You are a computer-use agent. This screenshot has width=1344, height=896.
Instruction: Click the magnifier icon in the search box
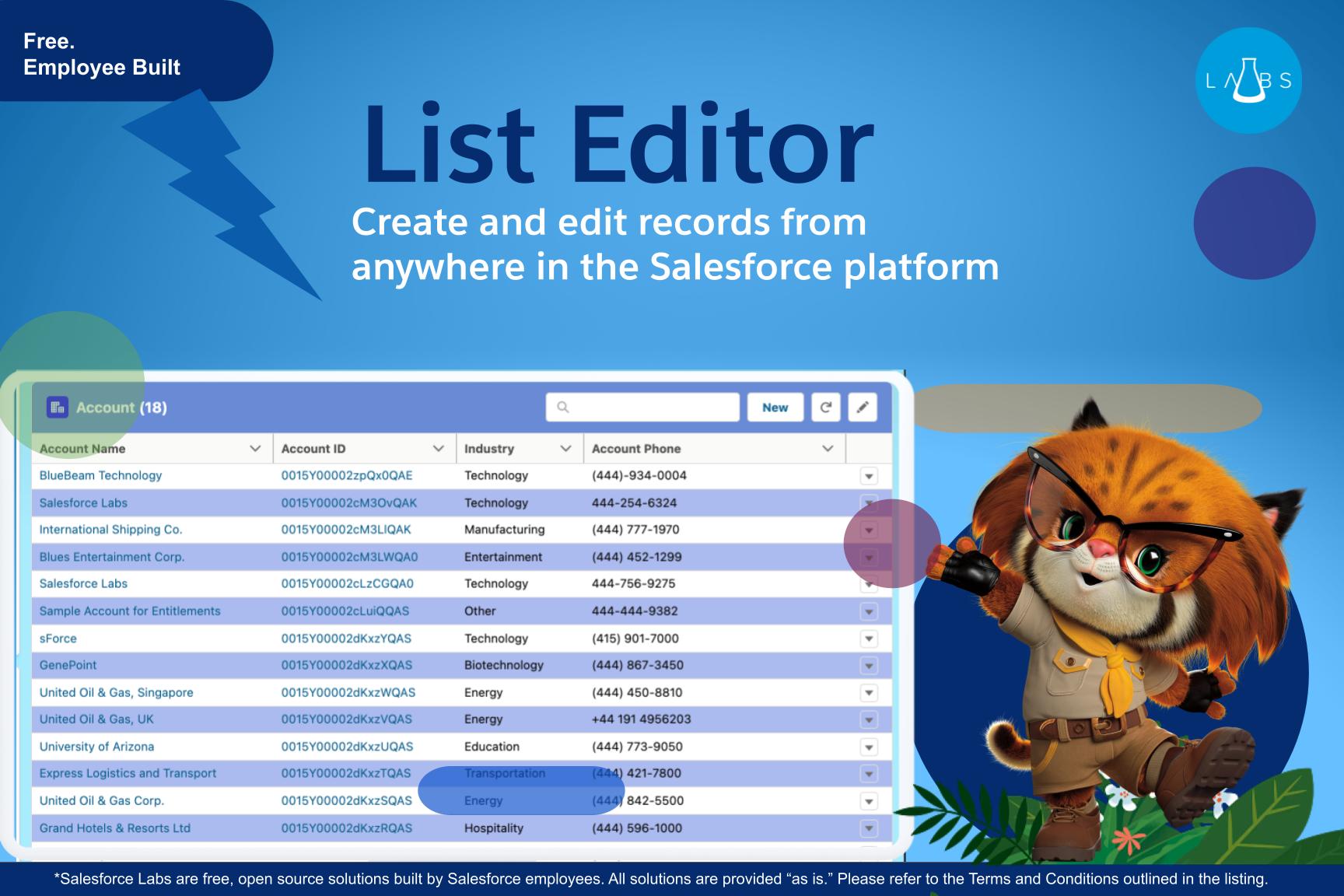pos(563,407)
